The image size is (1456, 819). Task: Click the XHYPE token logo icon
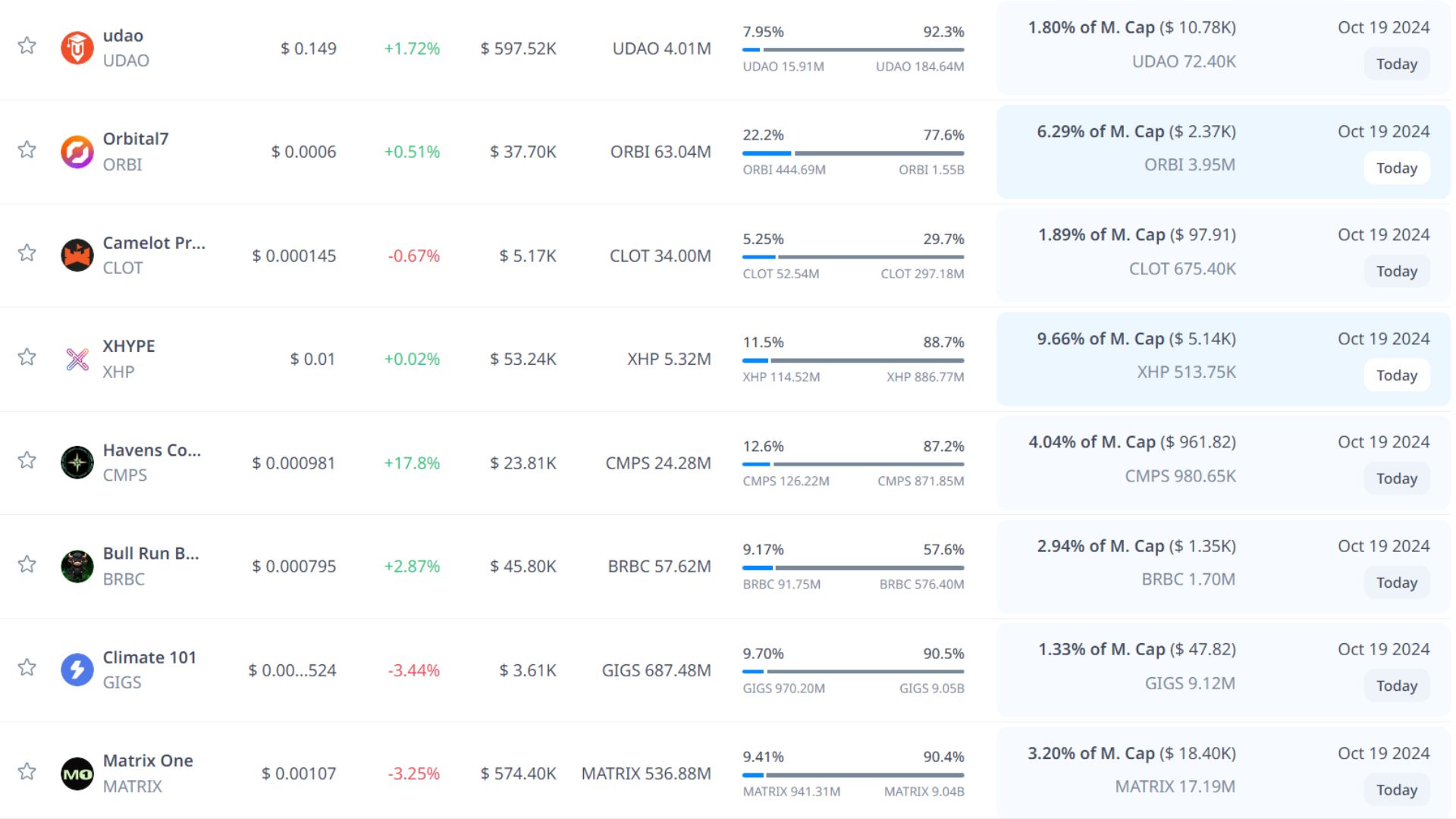pyautogui.click(x=77, y=359)
